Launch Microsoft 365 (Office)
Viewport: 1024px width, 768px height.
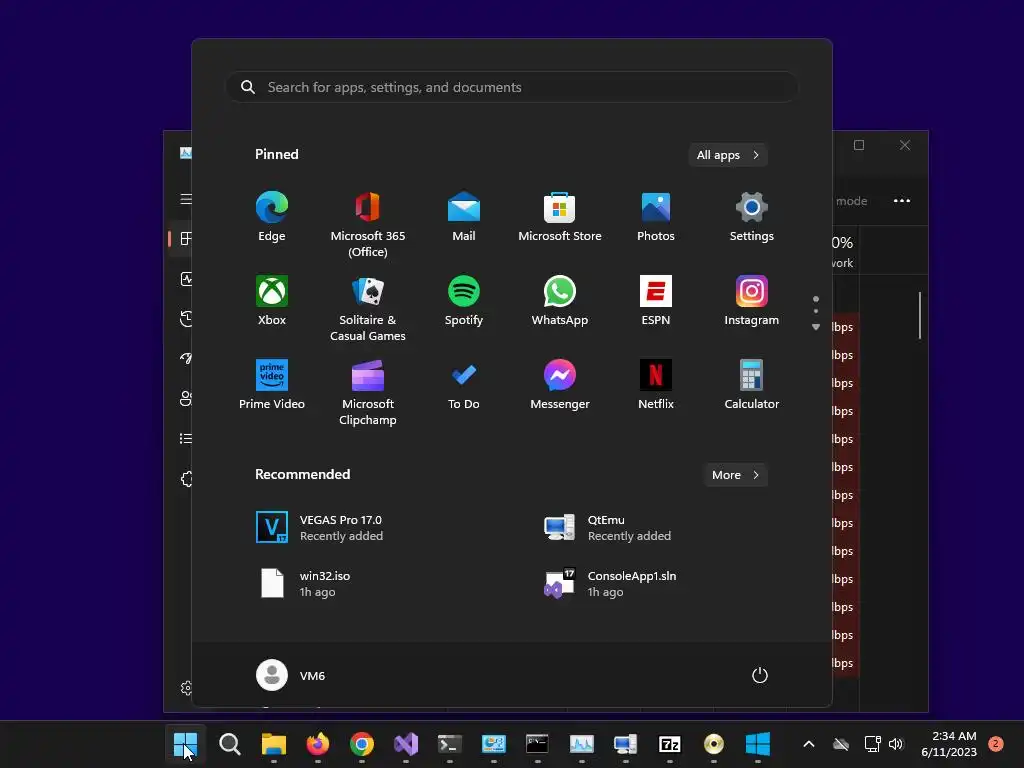368,224
